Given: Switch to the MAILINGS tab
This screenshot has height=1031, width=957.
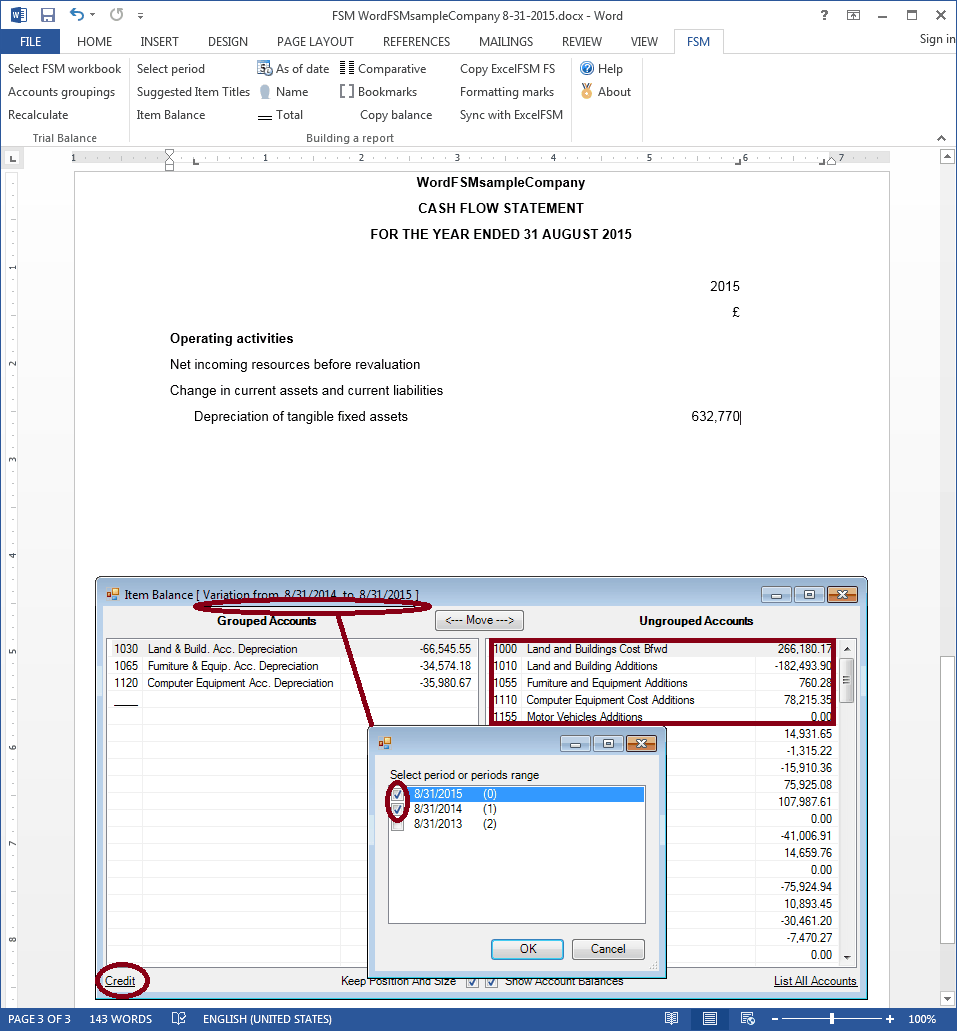Looking at the screenshot, I should (506, 41).
